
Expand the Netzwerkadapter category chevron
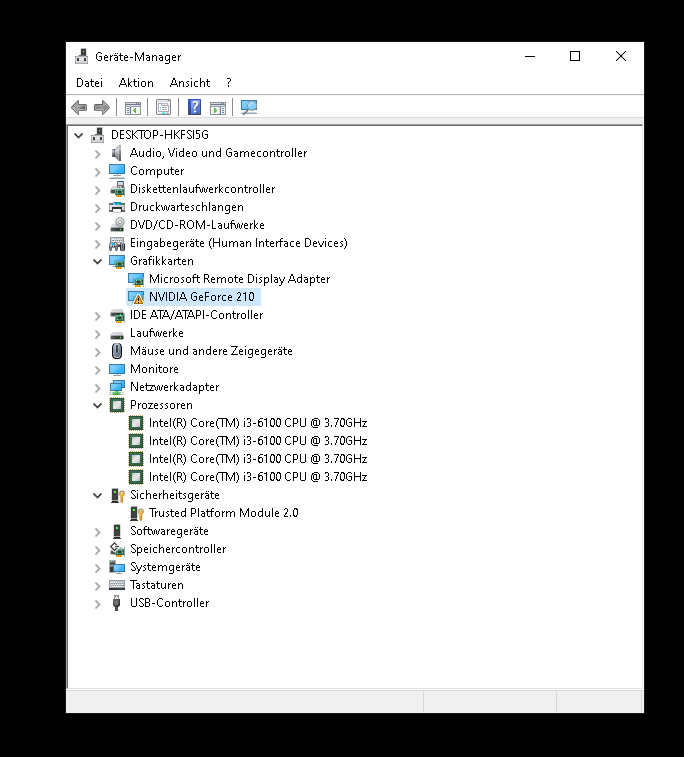pyautogui.click(x=98, y=388)
